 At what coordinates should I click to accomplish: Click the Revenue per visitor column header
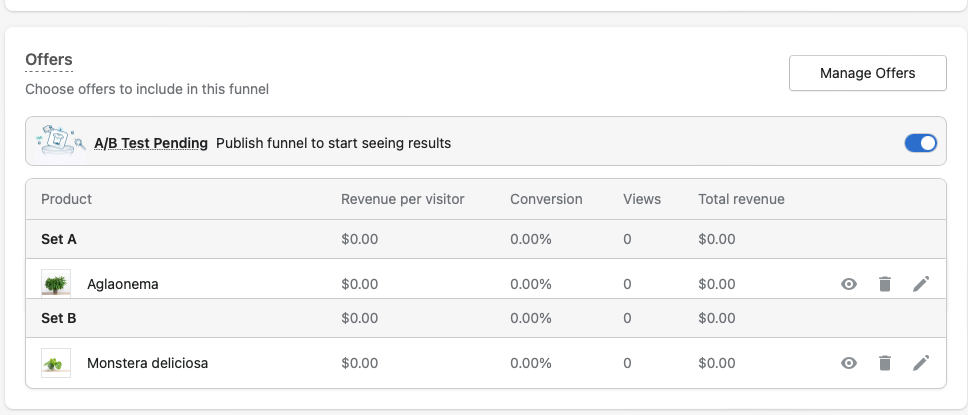tap(403, 199)
